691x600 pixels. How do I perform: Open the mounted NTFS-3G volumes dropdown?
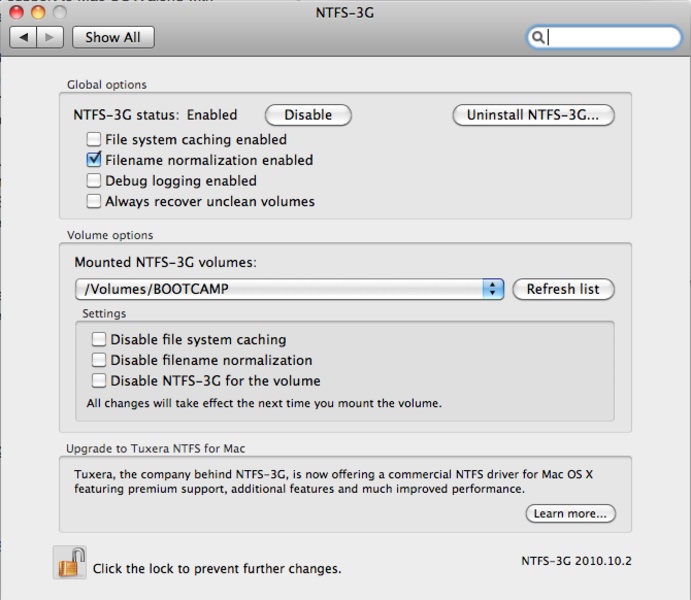pos(280,289)
